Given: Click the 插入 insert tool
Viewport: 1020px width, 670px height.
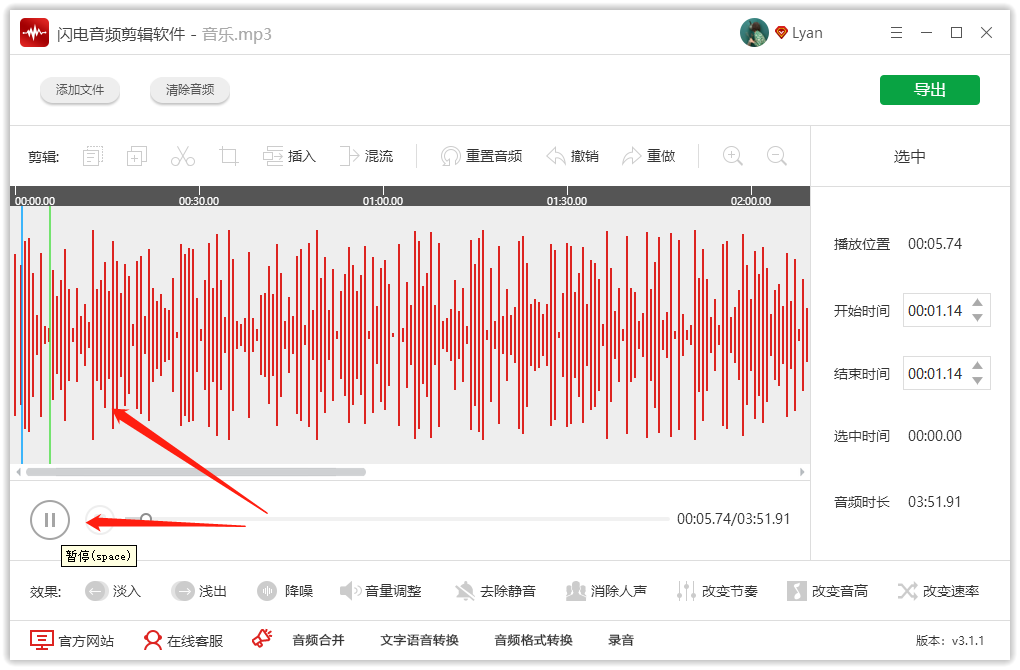Looking at the screenshot, I should [289, 156].
